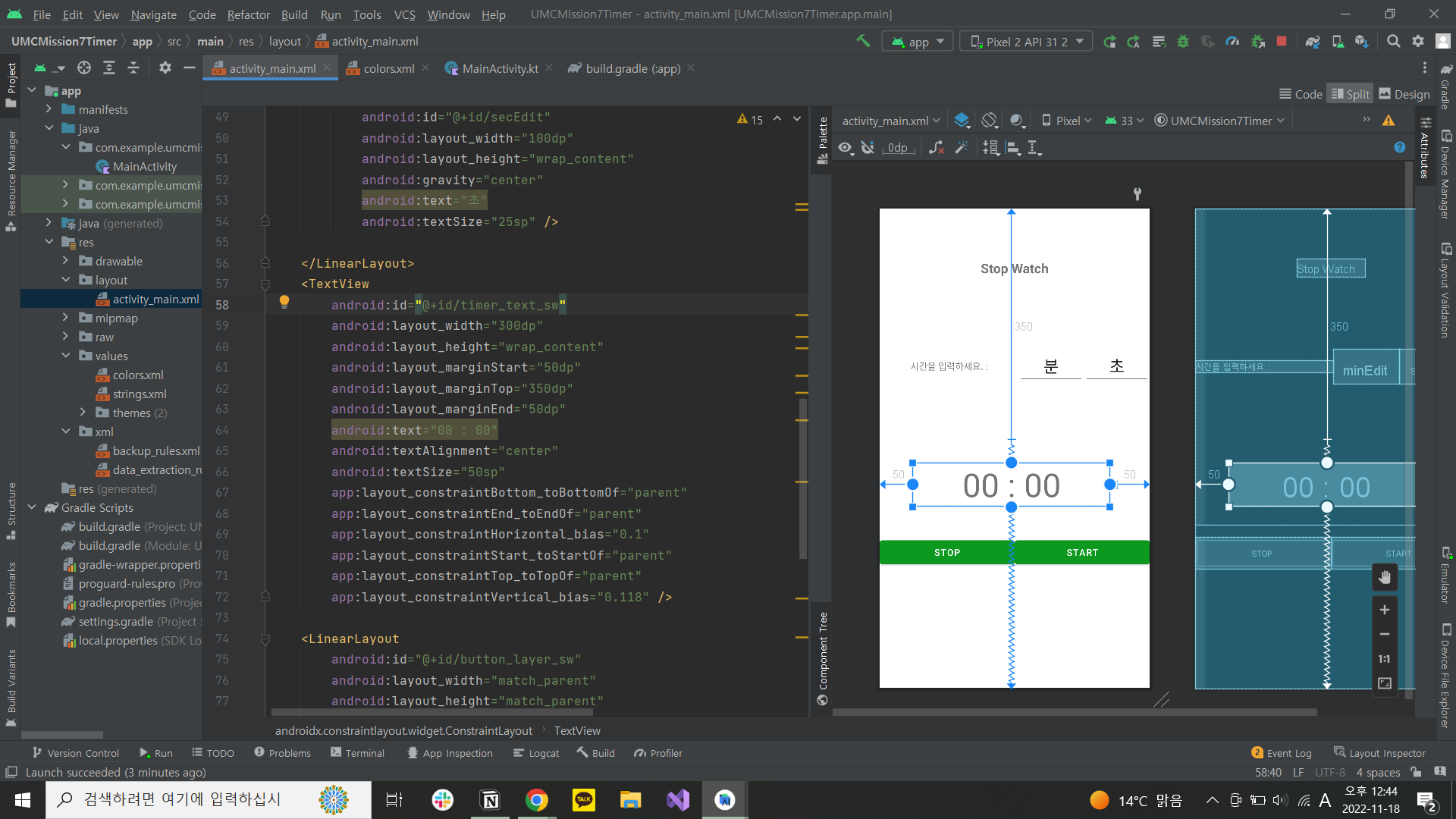Image resolution: width=1456 pixels, height=819 pixels.
Task: Open the Pixel 2 API 31 2 device dropdown
Action: [x=1026, y=42]
